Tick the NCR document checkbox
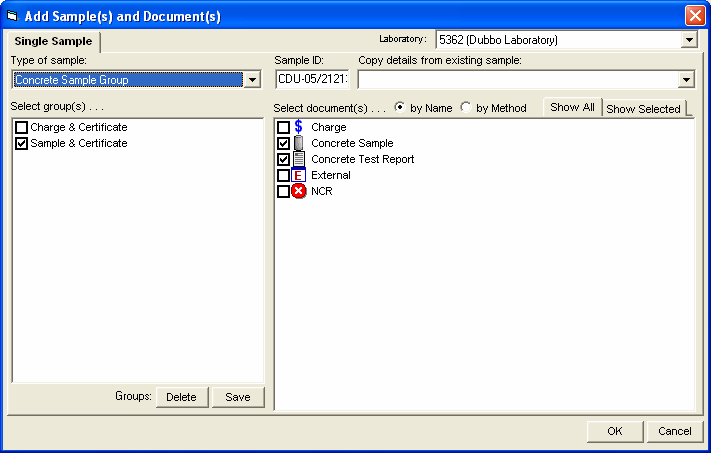The image size is (711, 453). point(283,191)
